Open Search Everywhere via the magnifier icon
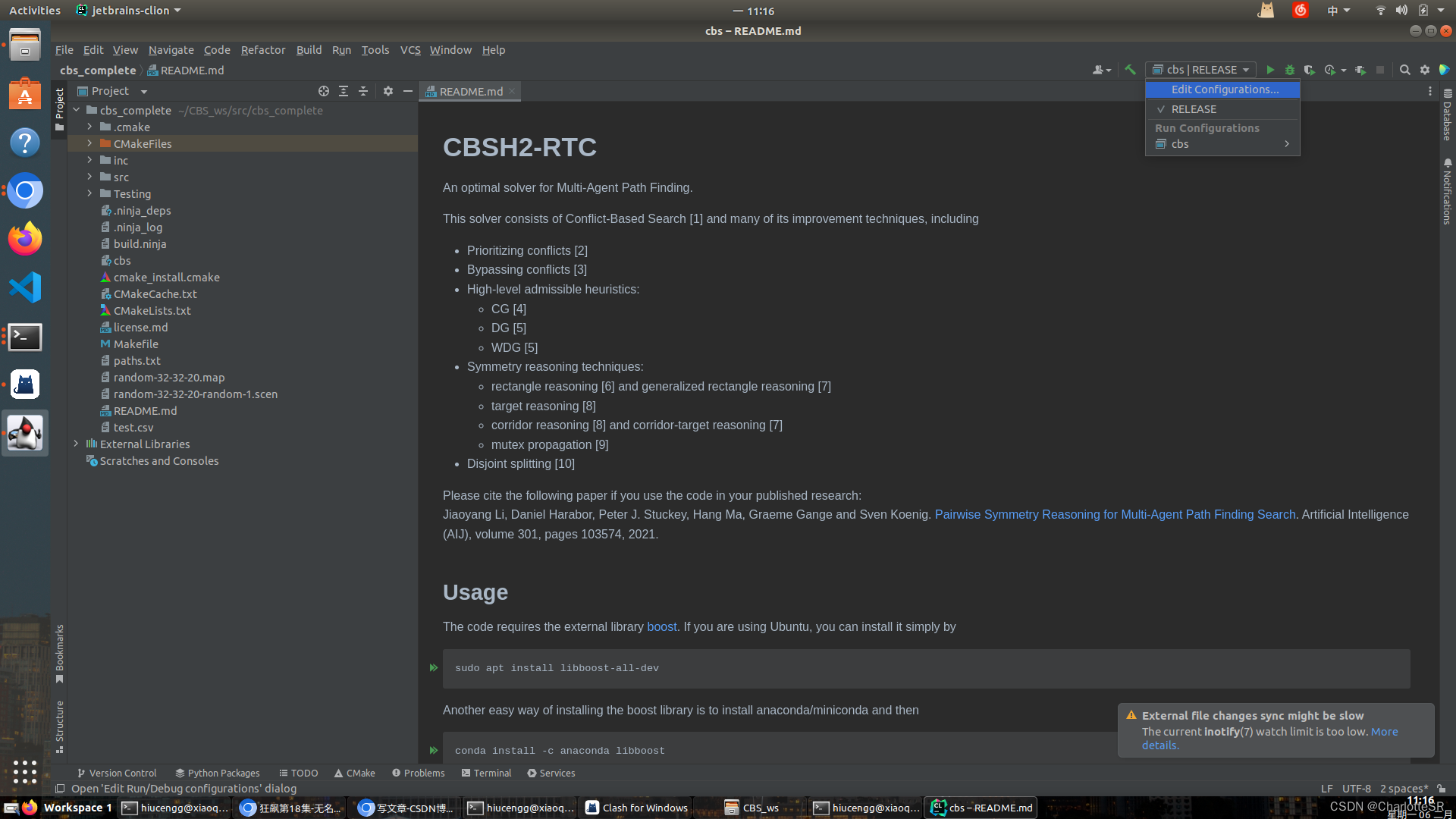Screen dimensions: 1456x819 [1405, 69]
